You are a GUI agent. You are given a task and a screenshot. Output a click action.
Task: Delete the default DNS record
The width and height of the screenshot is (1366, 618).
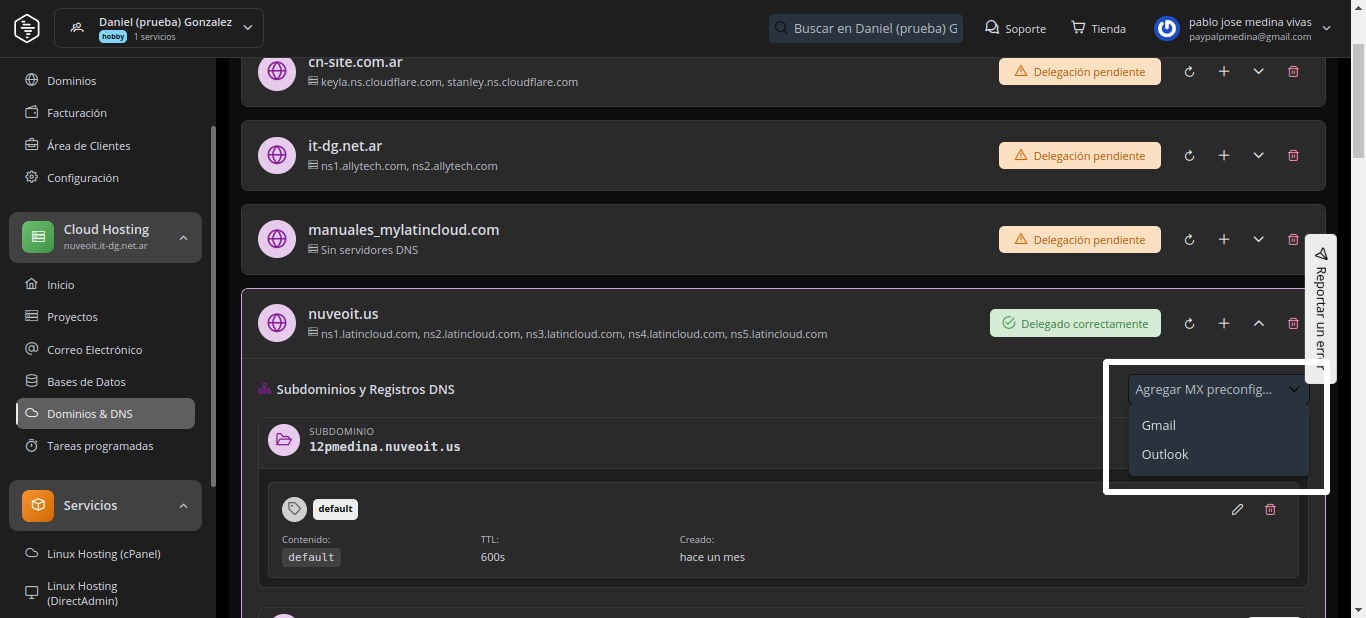[x=1270, y=510]
